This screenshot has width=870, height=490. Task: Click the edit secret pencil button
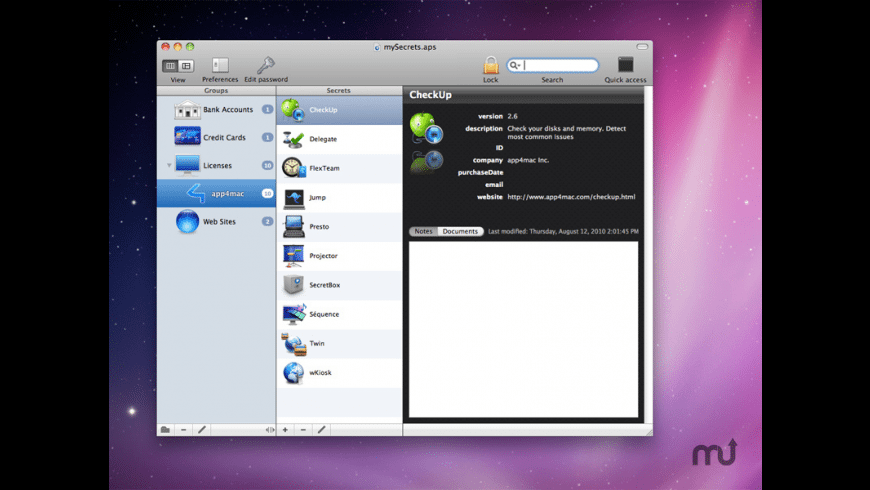pyautogui.click(x=321, y=430)
